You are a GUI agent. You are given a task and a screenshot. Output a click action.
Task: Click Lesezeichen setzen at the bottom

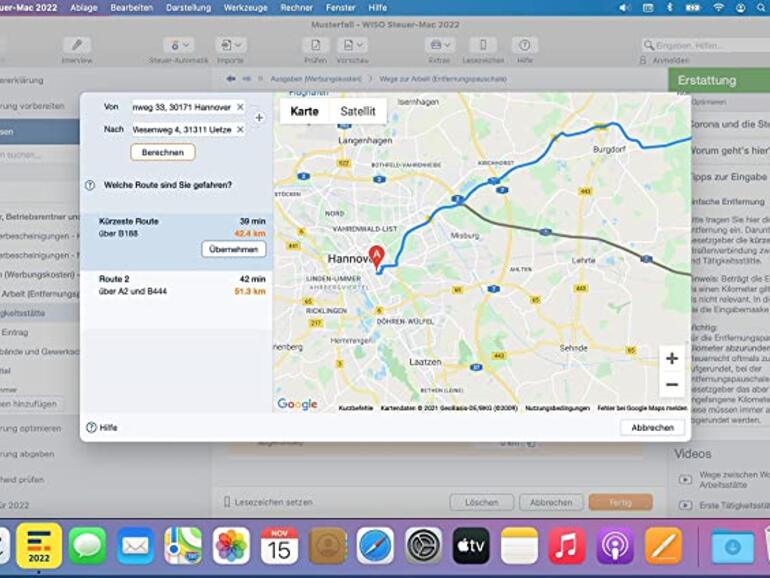pyautogui.click(x=268, y=502)
